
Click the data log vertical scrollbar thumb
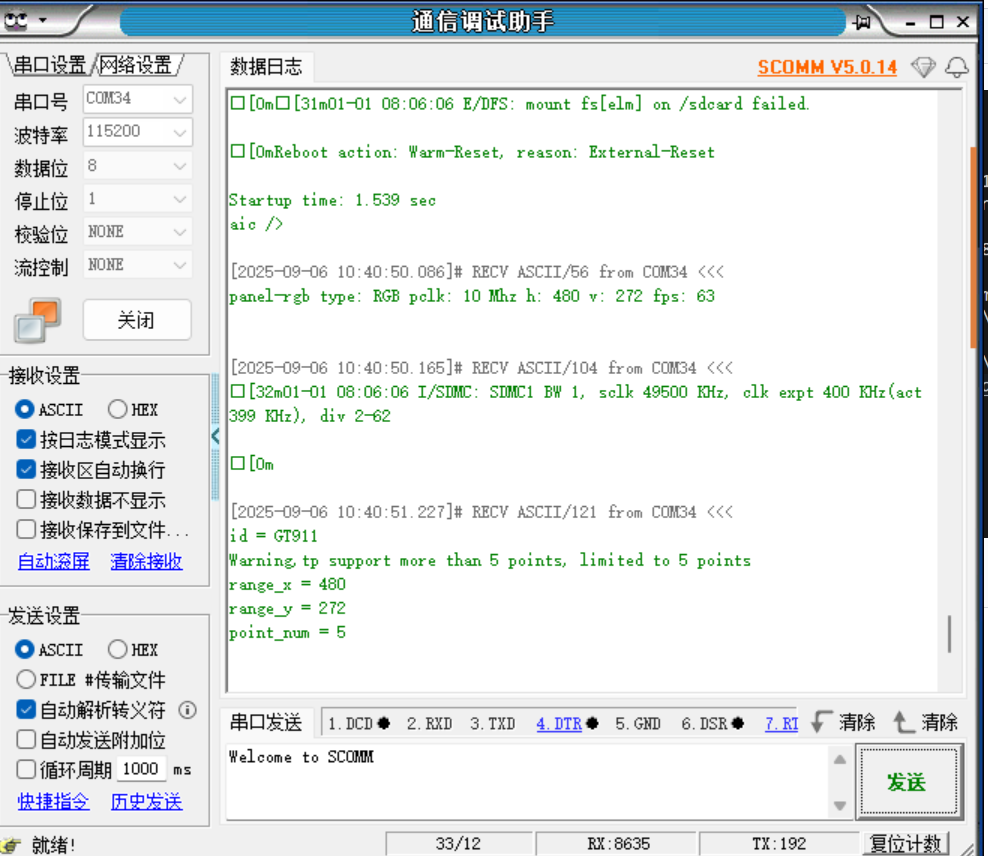(x=950, y=634)
